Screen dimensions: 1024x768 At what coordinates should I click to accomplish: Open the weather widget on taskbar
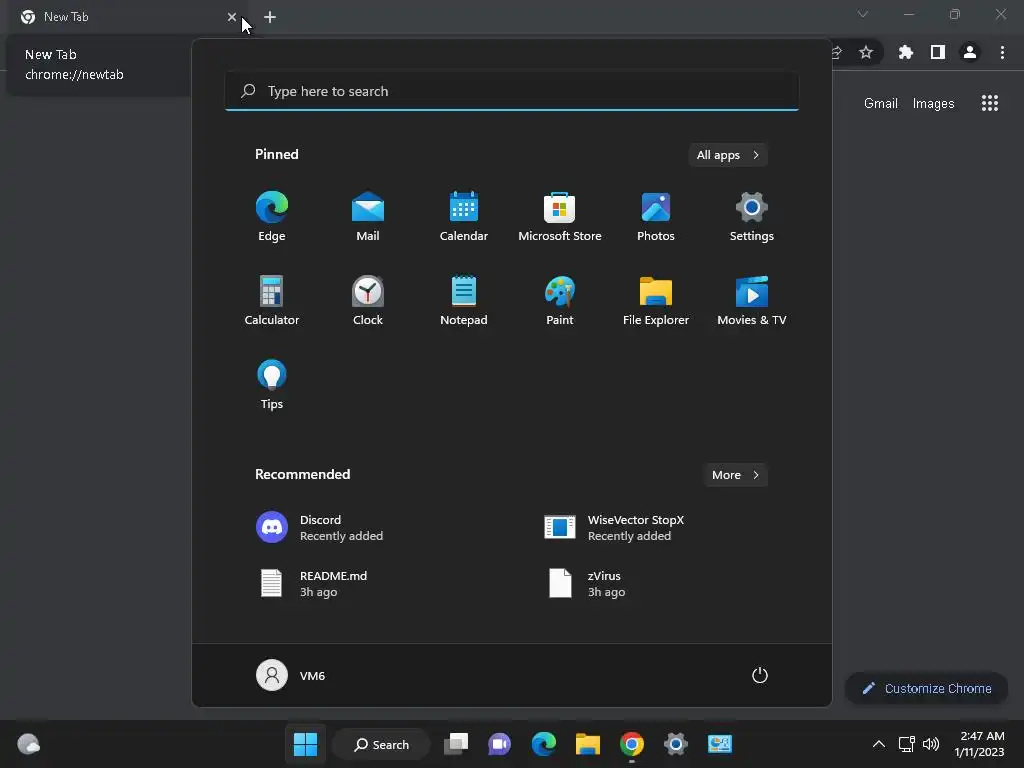coord(28,744)
